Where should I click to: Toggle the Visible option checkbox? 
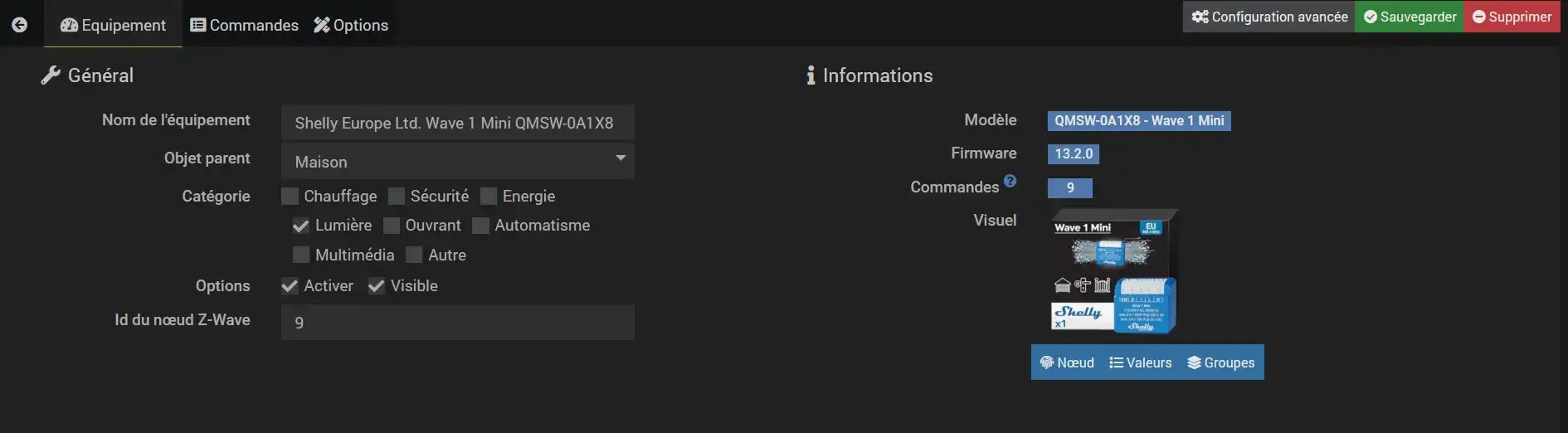377,286
